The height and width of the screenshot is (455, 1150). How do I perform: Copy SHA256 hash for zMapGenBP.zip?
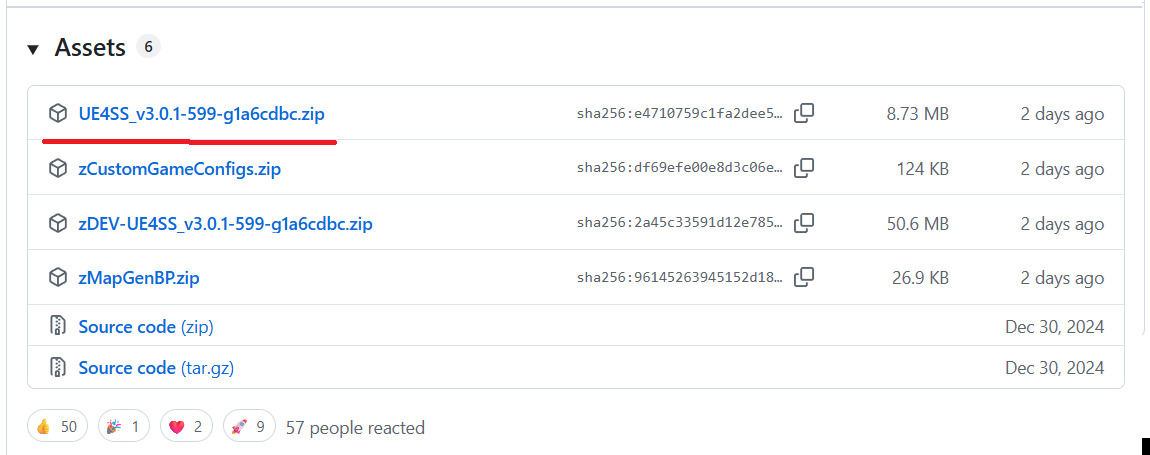804,277
